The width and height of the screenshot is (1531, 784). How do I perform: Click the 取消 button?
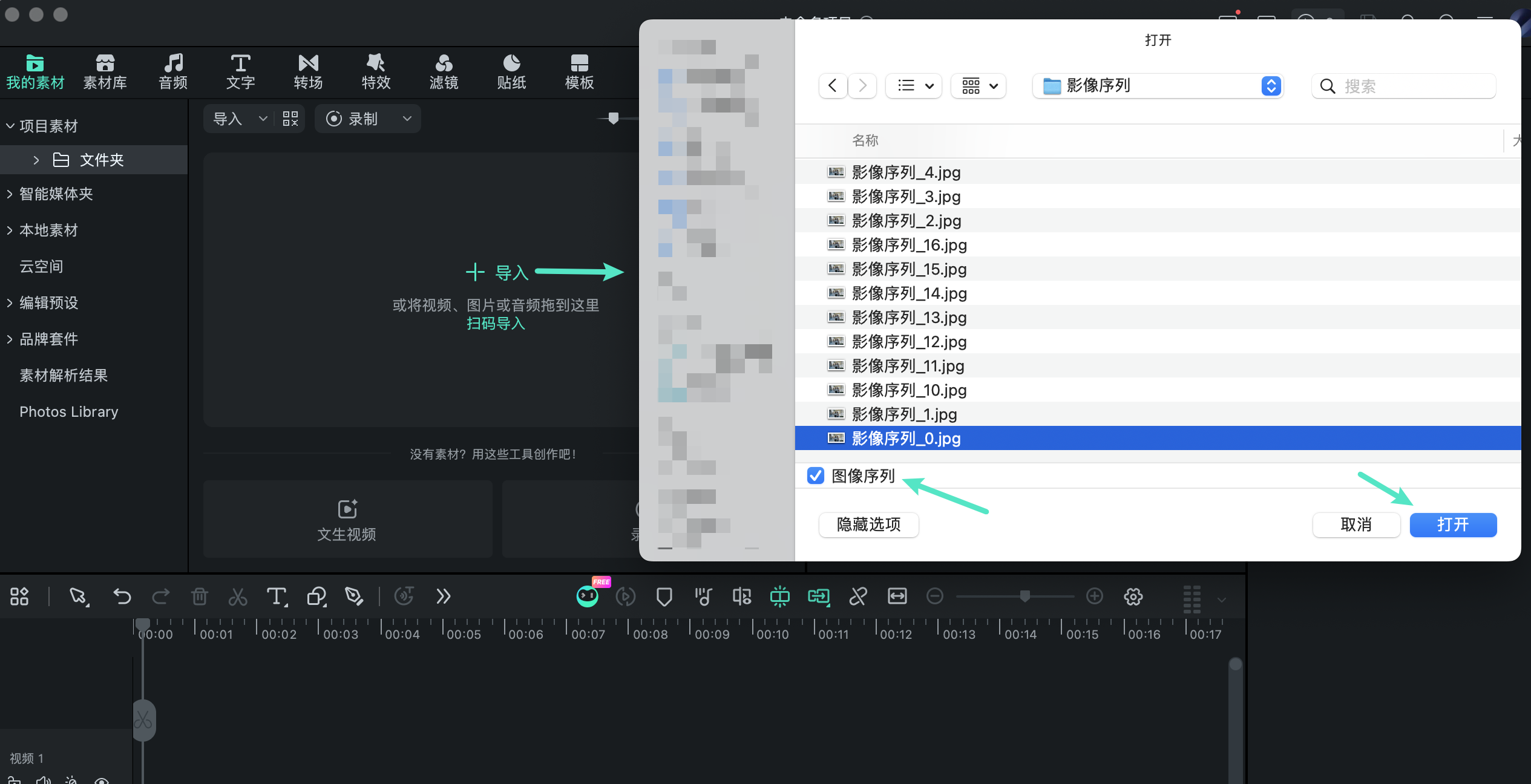1356,524
